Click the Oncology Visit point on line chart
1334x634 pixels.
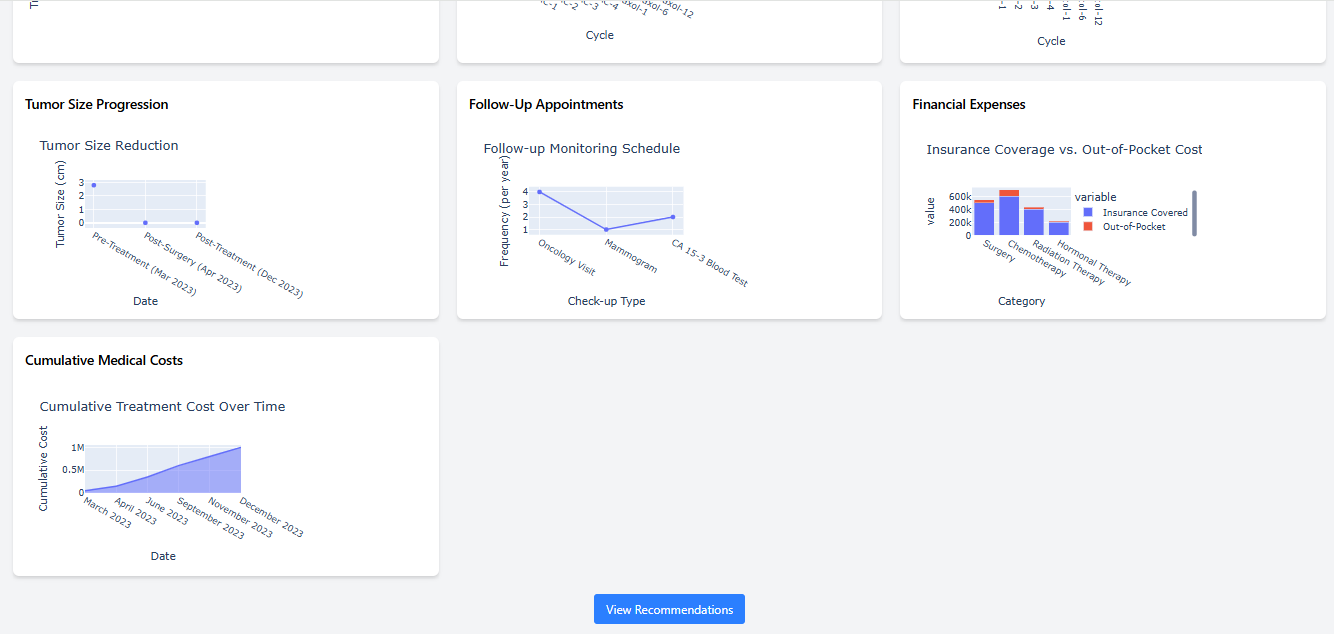pyautogui.click(x=539, y=192)
